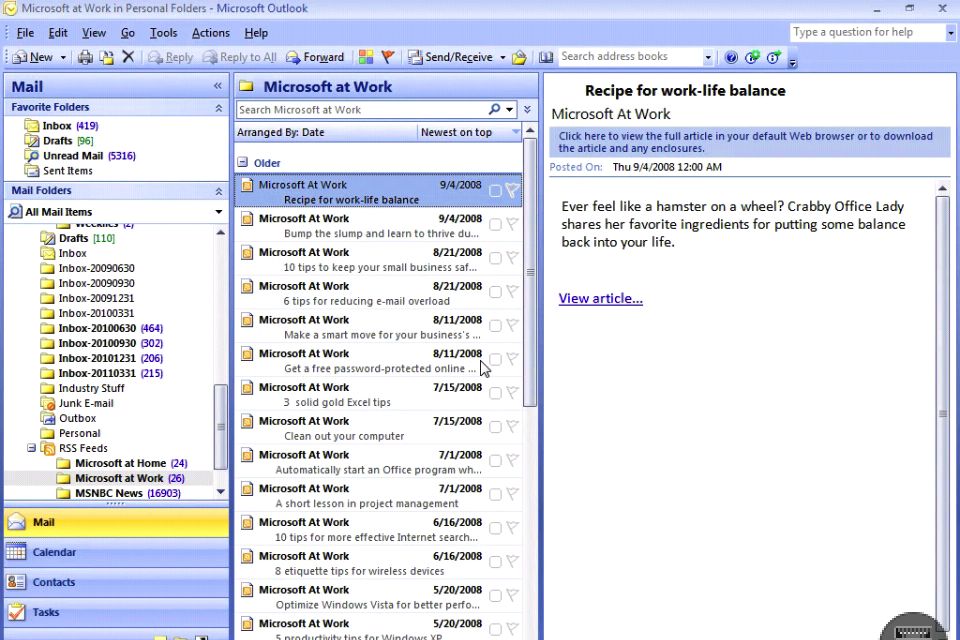Flag the Bump the slump message
This screenshot has height=640, width=960.
pyautogui.click(x=512, y=224)
